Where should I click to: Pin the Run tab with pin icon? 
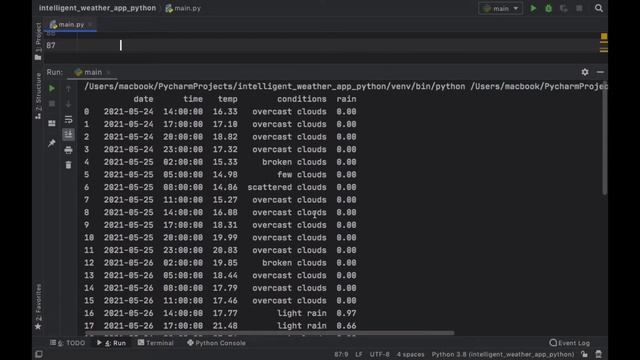pyautogui.click(x=52, y=143)
